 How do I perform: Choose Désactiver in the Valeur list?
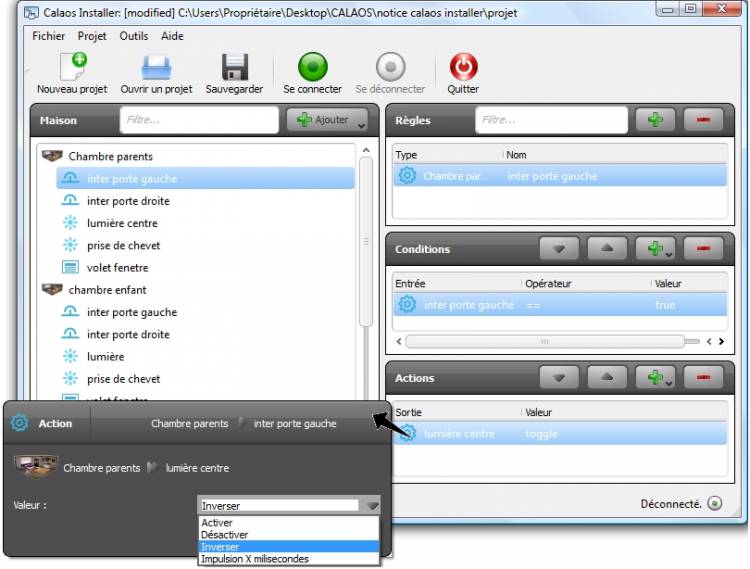coord(289,535)
